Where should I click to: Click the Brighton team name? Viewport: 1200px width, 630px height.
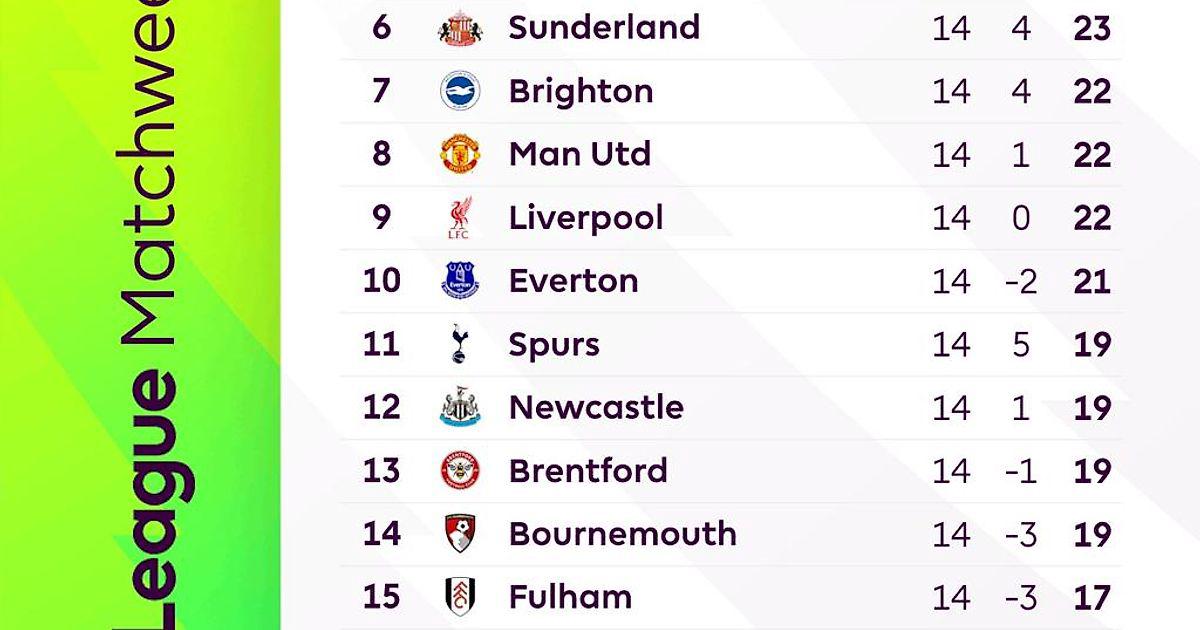tap(581, 91)
